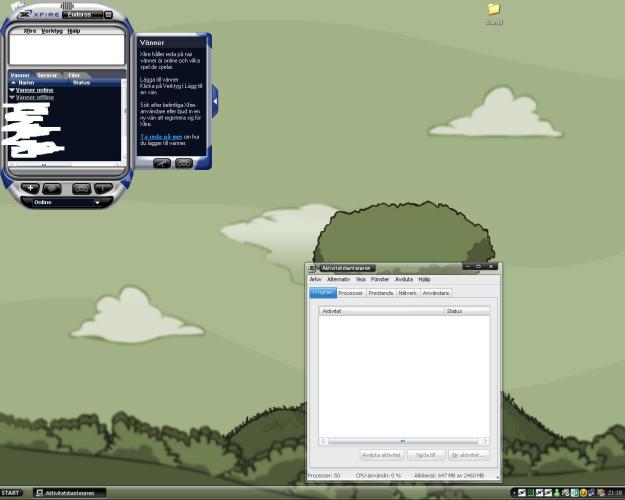The width and height of the screenshot is (625, 500).
Task: Click the horizontal scrollbar in the task list
Action: [402, 440]
